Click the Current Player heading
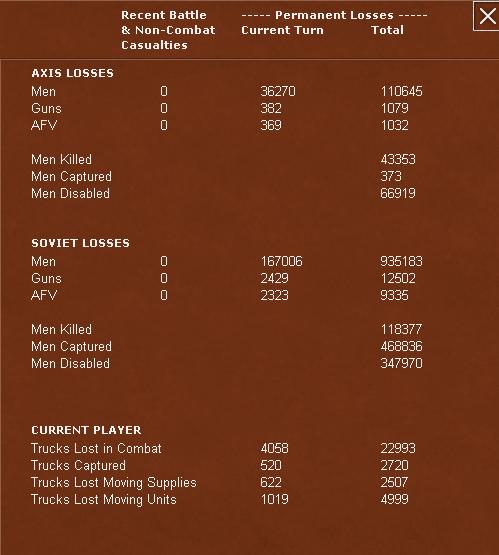Screen dimensions: 499x555 point(86,430)
